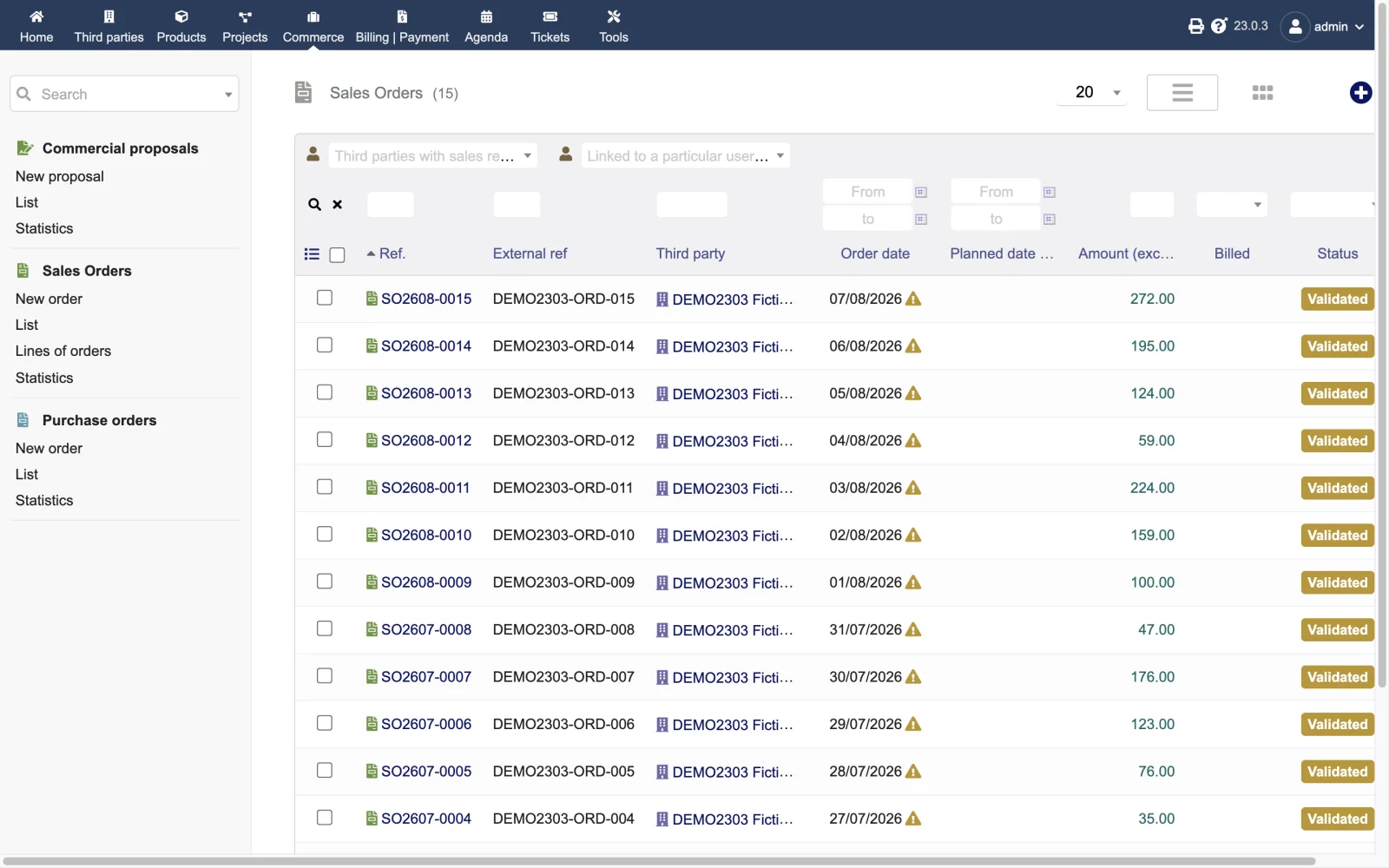Sort by the Ref. column header

392,253
